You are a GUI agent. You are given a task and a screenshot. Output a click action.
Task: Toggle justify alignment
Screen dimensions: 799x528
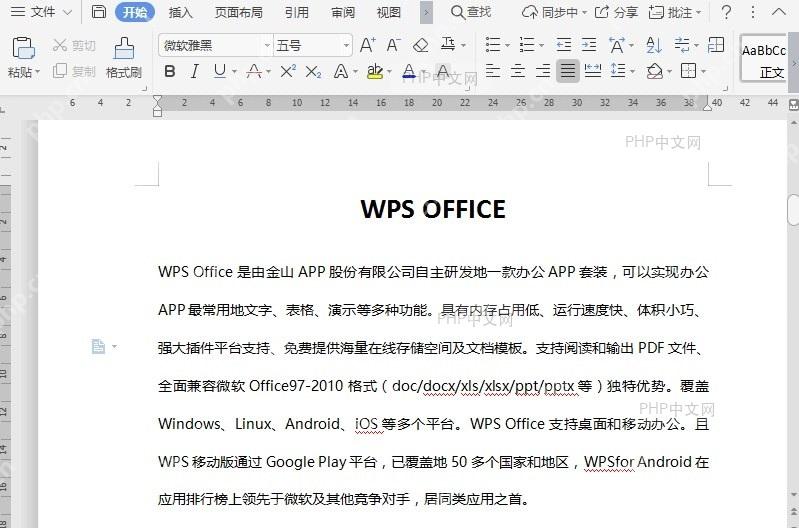(568, 71)
